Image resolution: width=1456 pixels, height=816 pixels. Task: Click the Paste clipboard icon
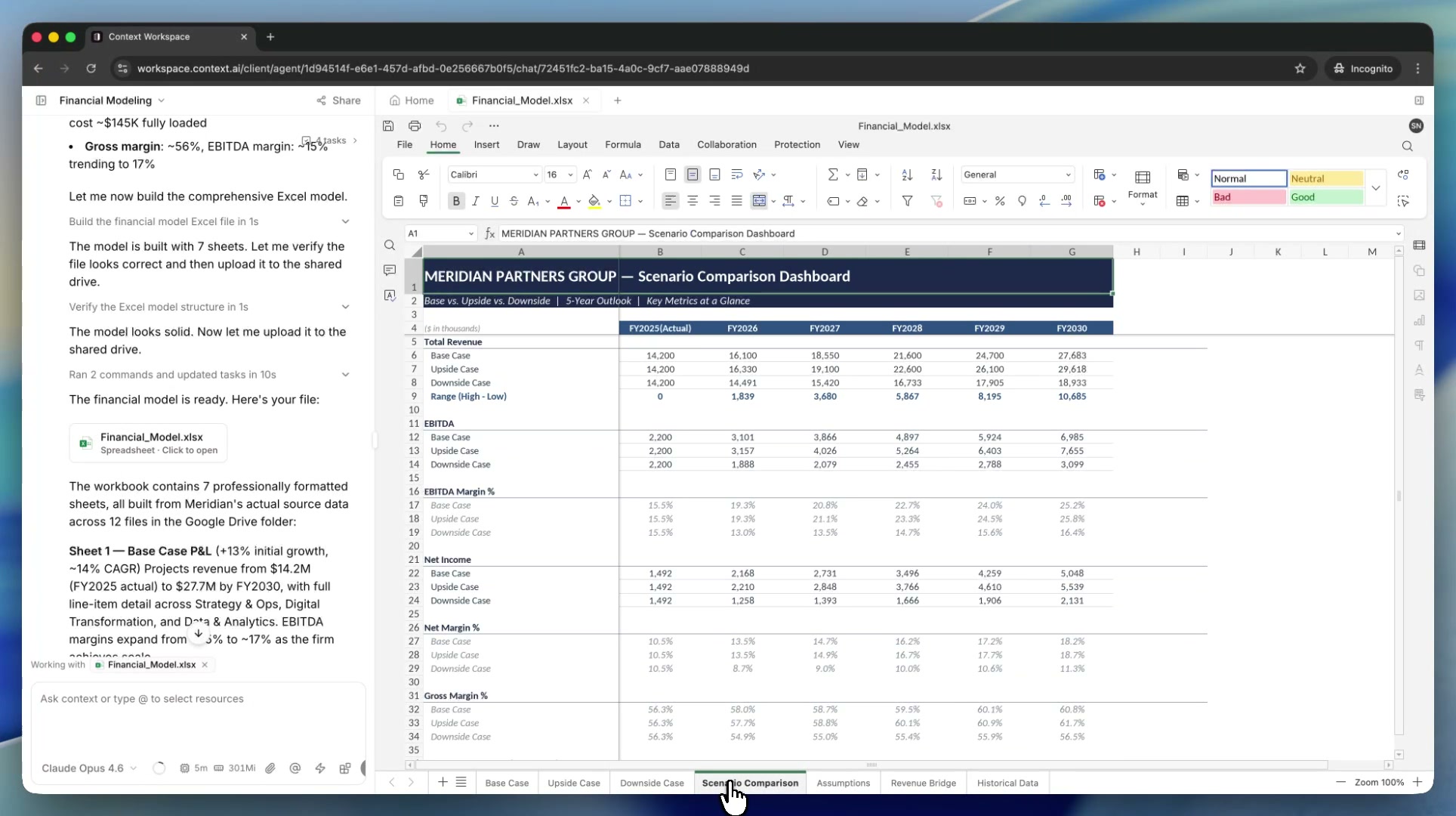(399, 201)
